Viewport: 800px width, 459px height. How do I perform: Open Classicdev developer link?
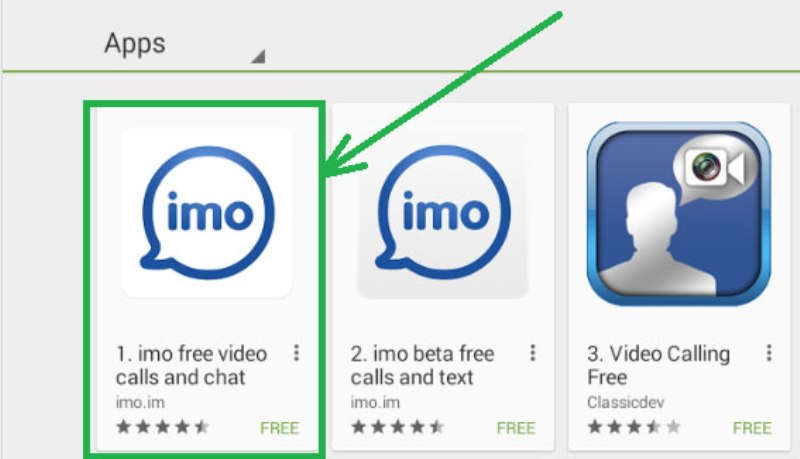pyautogui.click(x=626, y=402)
